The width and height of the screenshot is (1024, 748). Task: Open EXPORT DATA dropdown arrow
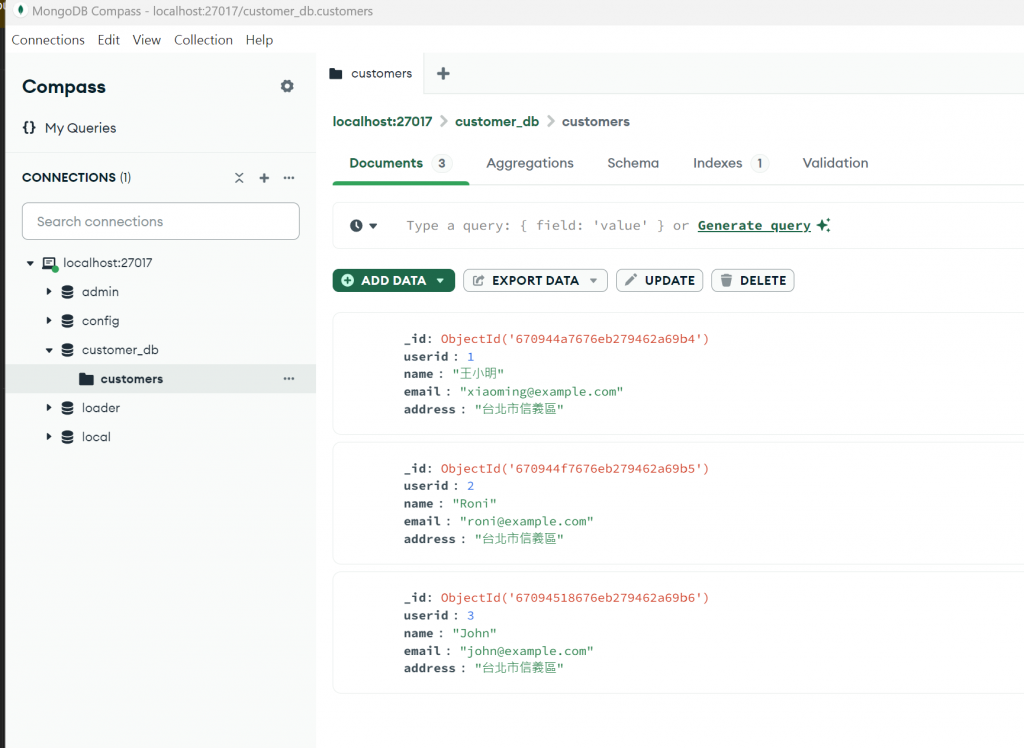point(594,280)
